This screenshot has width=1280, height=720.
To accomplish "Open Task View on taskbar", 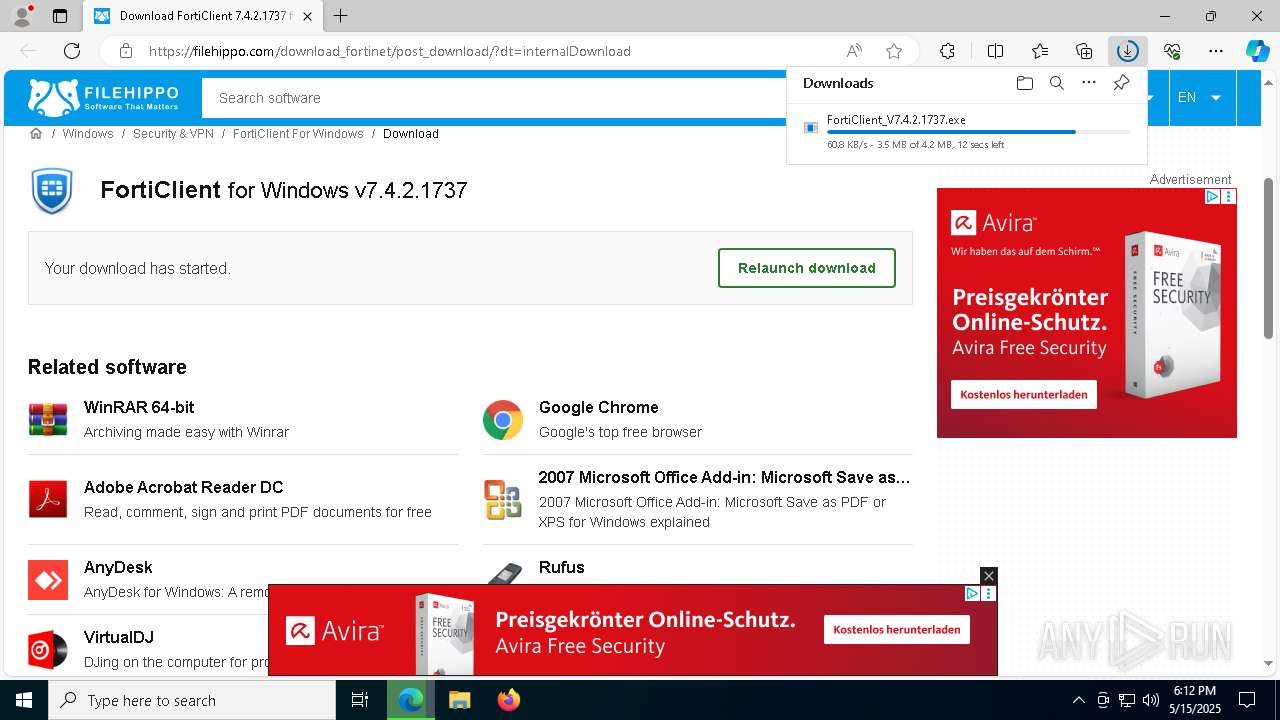I will tap(360, 700).
